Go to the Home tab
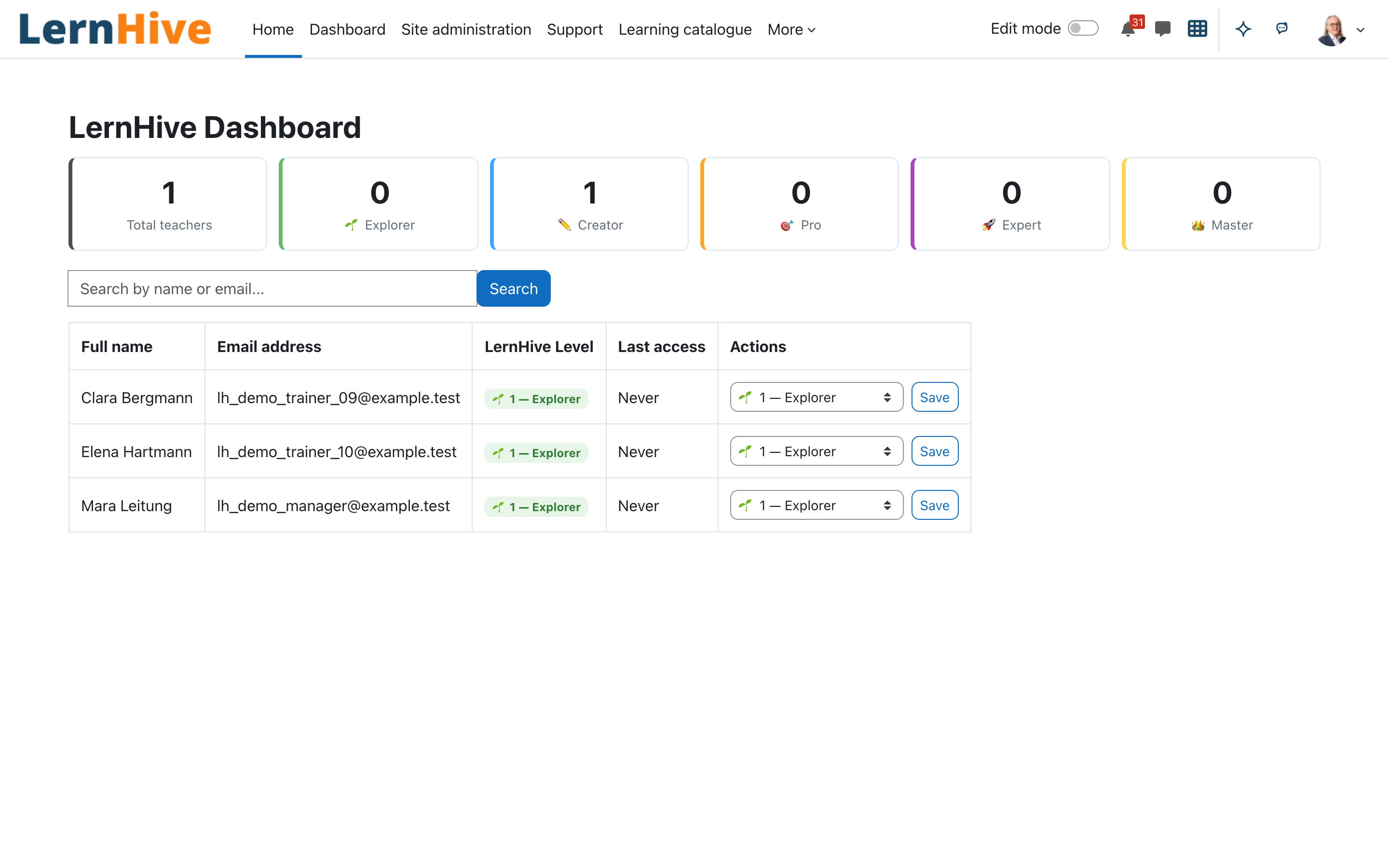Image resolution: width=1389 pixels, height=868 pixels. 273,30
